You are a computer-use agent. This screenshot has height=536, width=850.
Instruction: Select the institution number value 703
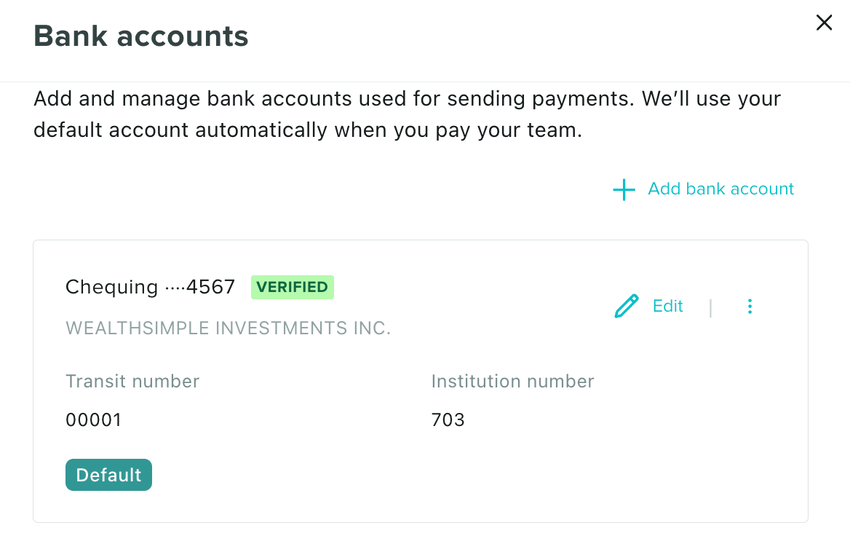pos(448,420)
